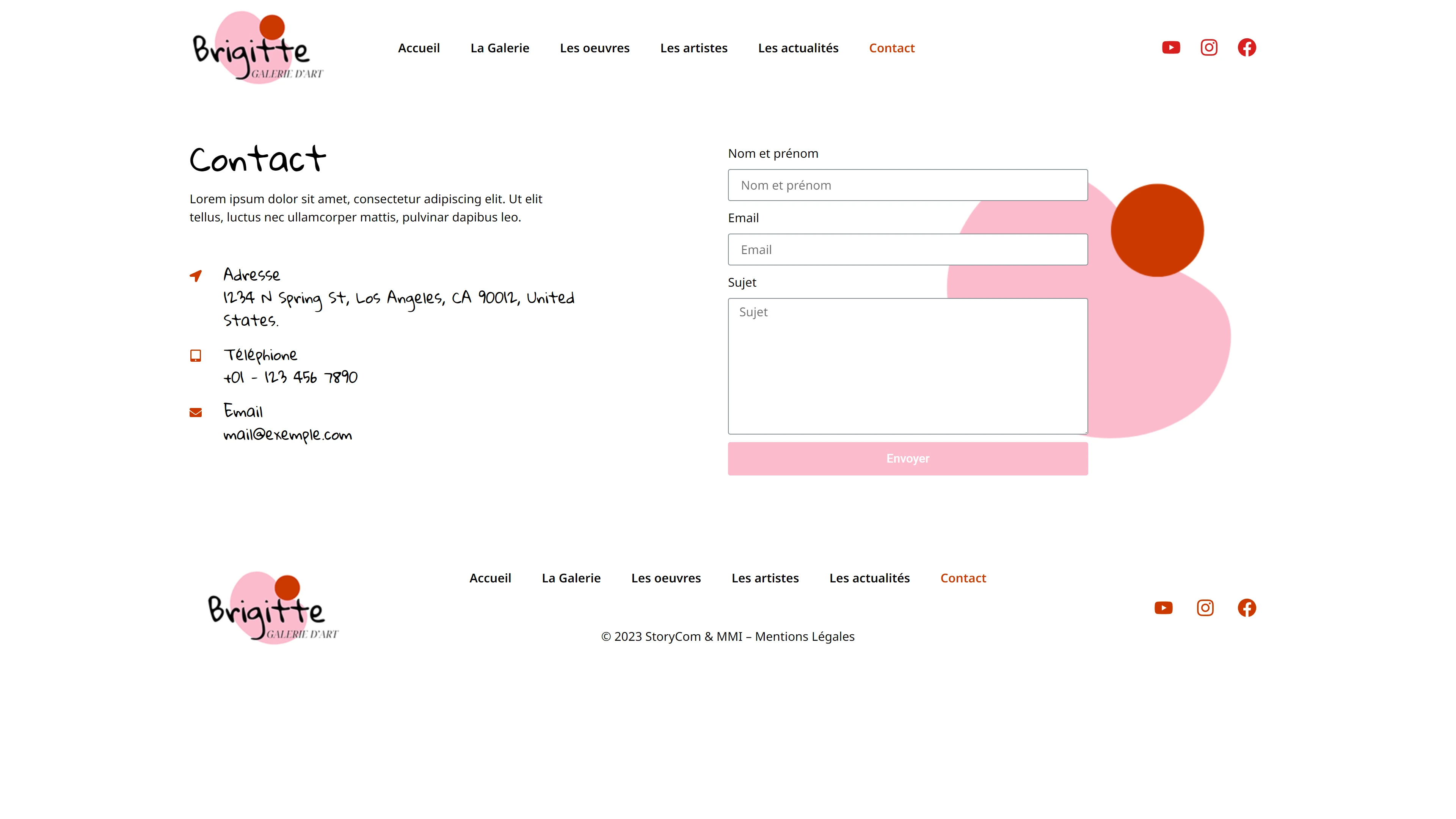Click the Brigitte logo in the header
Image resolution: width=1456 pixels, height=819 pixels.
tap(258, 47)
